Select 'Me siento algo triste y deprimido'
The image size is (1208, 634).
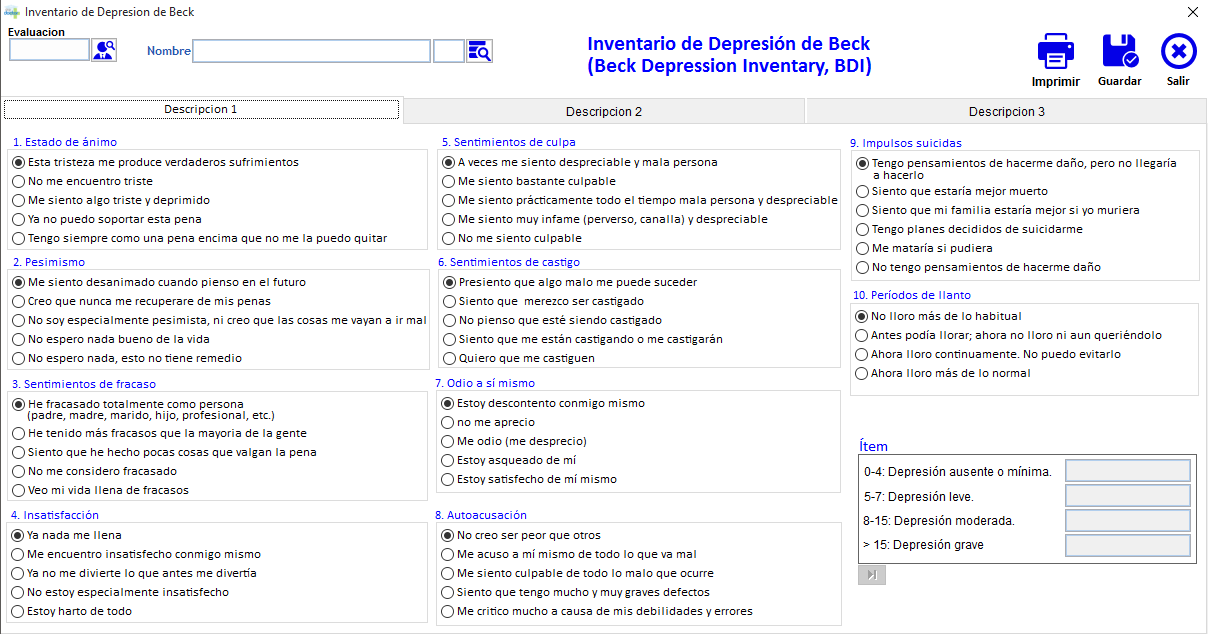click(x=111, y=200)
